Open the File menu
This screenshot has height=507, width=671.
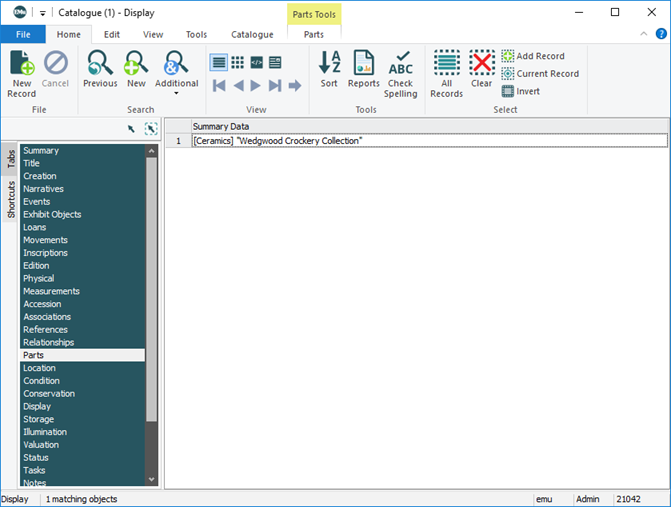pyautogui.click(x=23, y=34)
